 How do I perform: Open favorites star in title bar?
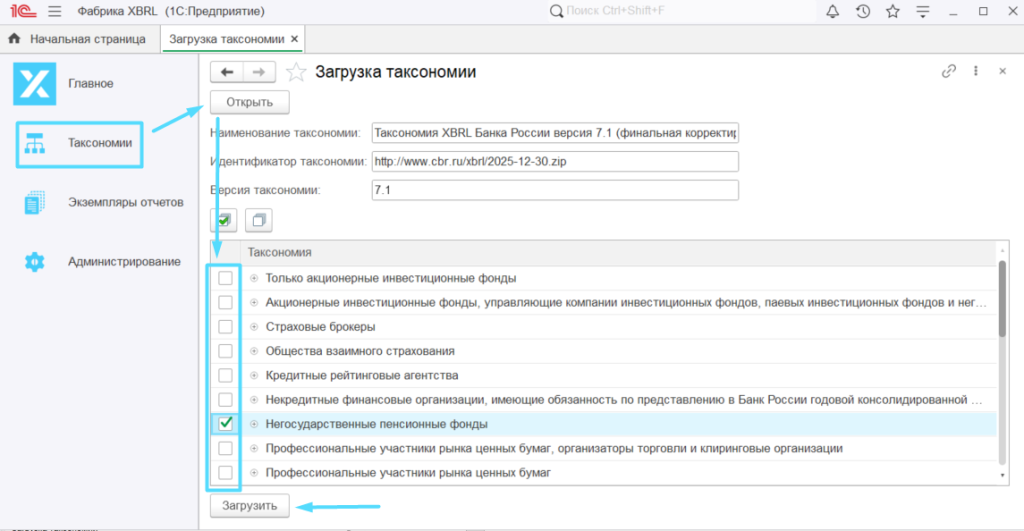point(893,11)
